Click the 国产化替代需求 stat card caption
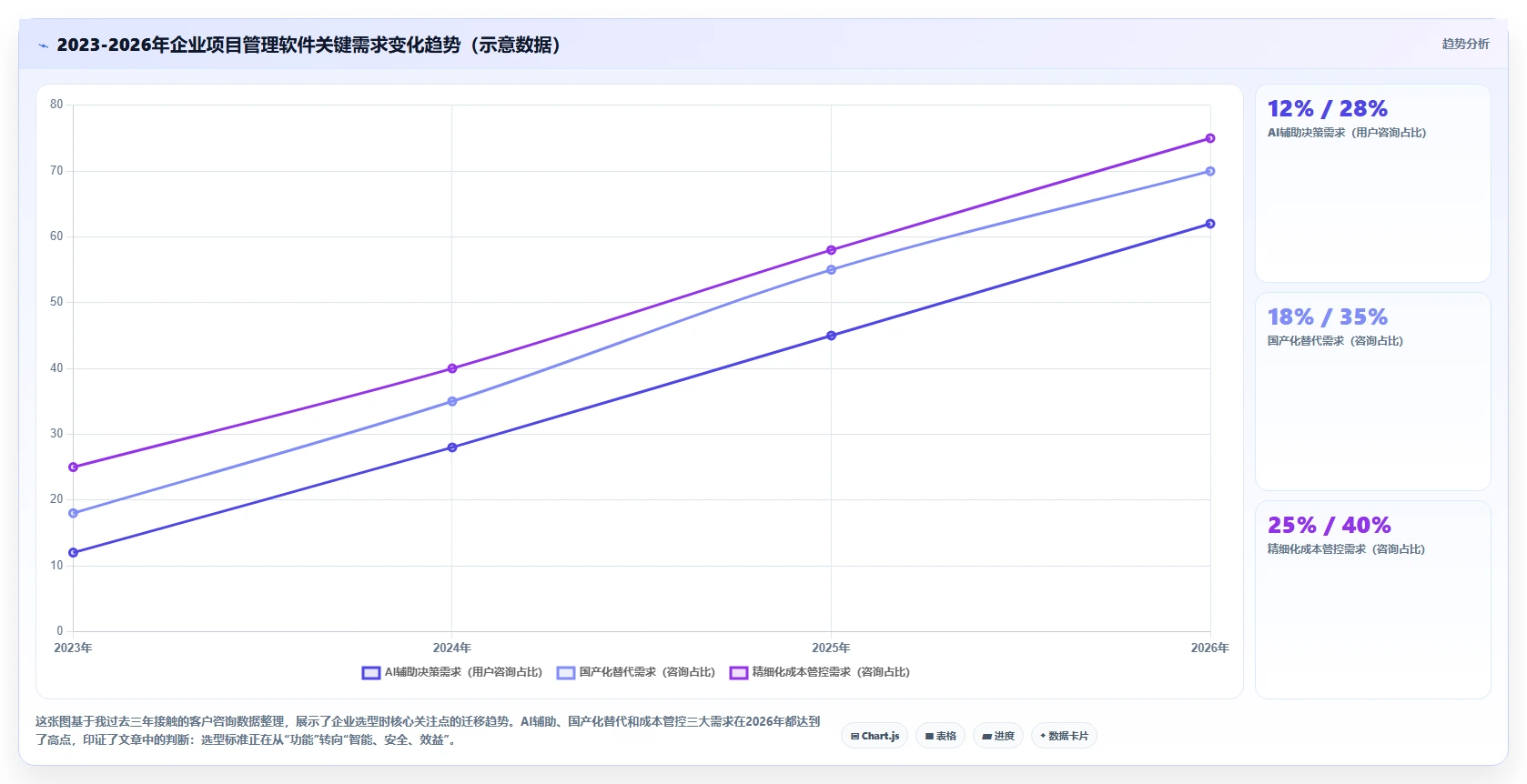1527x784 pixels. click(1335, 341)
